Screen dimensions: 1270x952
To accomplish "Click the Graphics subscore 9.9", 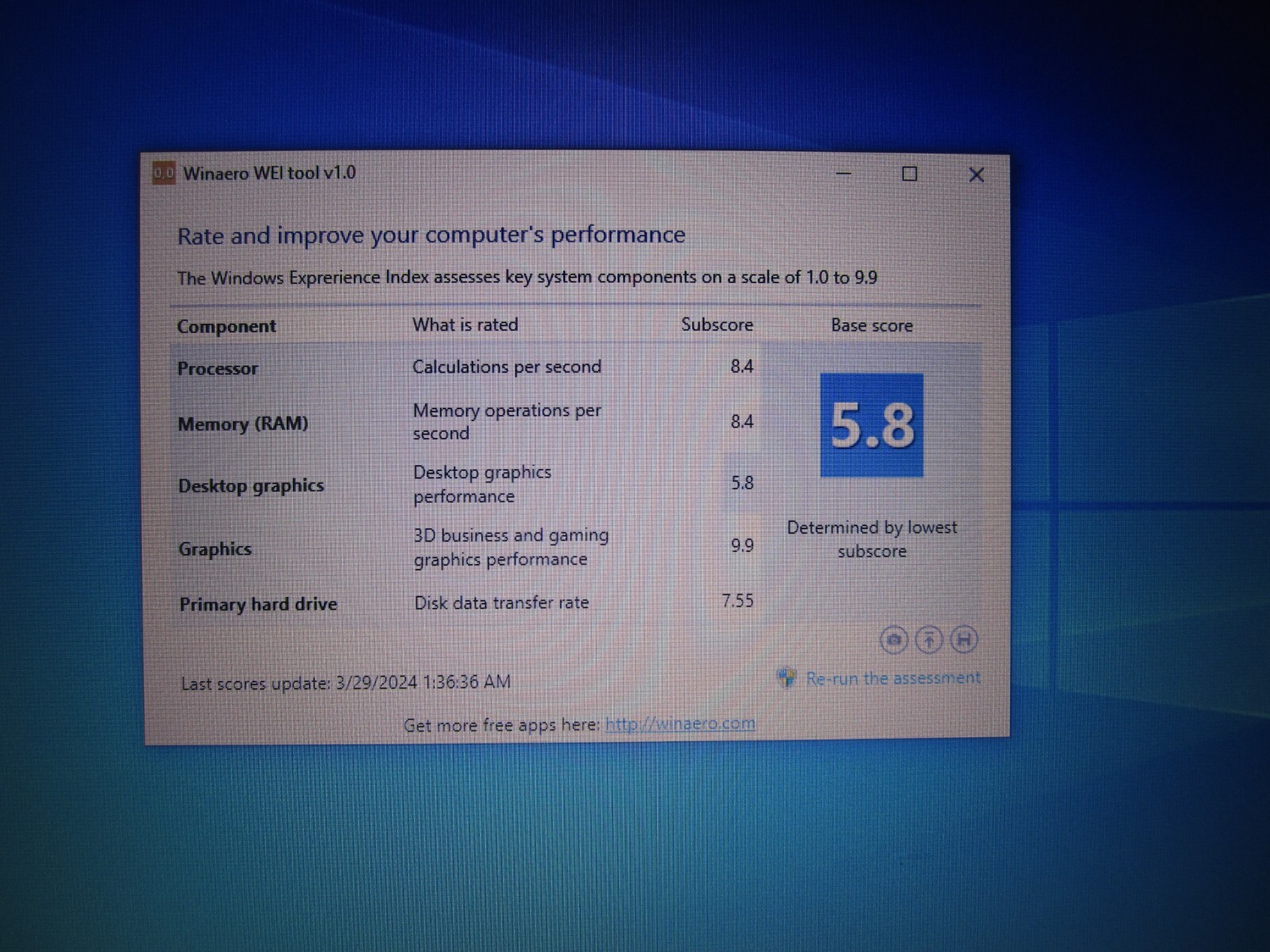I will 742,546.
